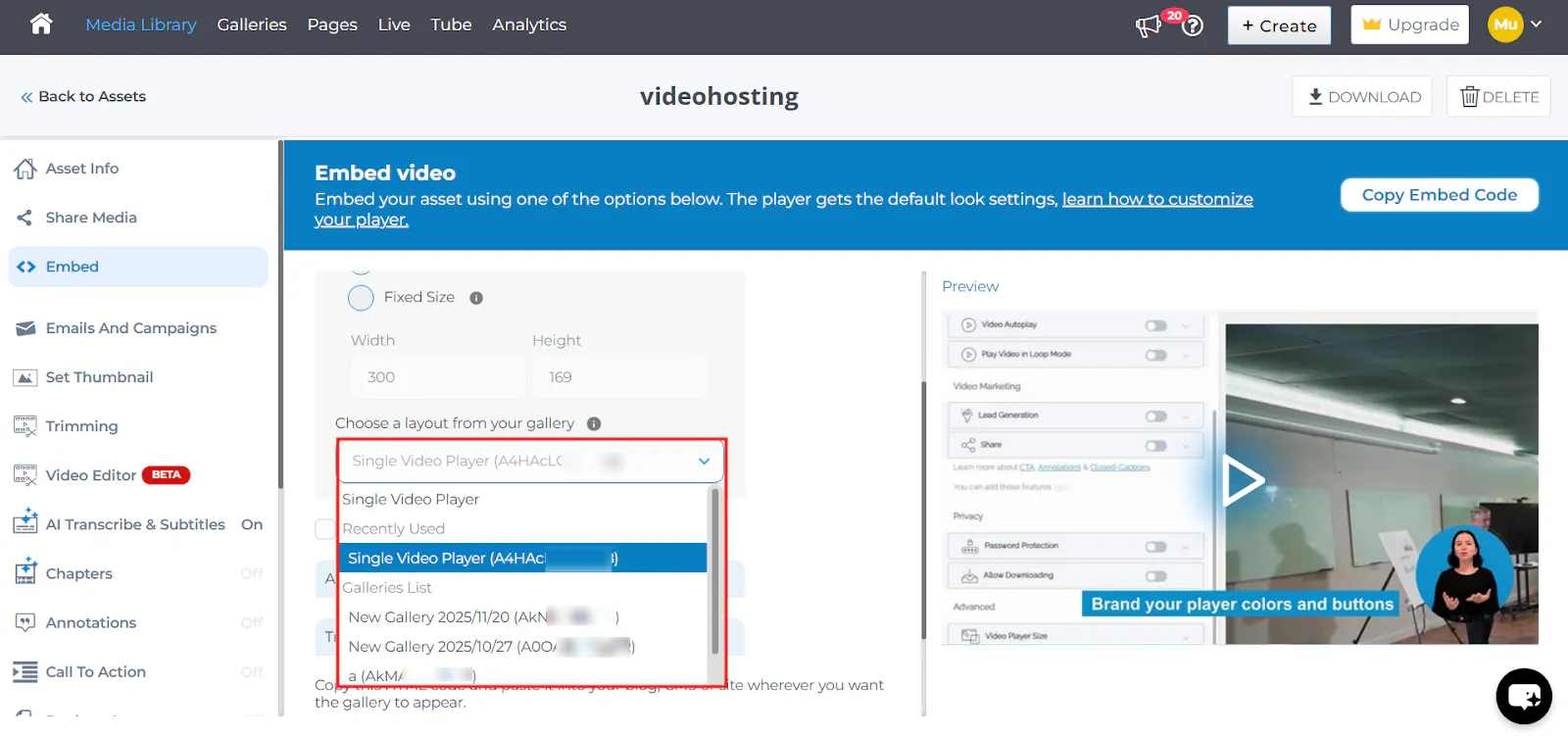Open the chat support bubble
The width and height of the screenshot is (1568, 736).
pyautogui.click(x=1524, y=696)
